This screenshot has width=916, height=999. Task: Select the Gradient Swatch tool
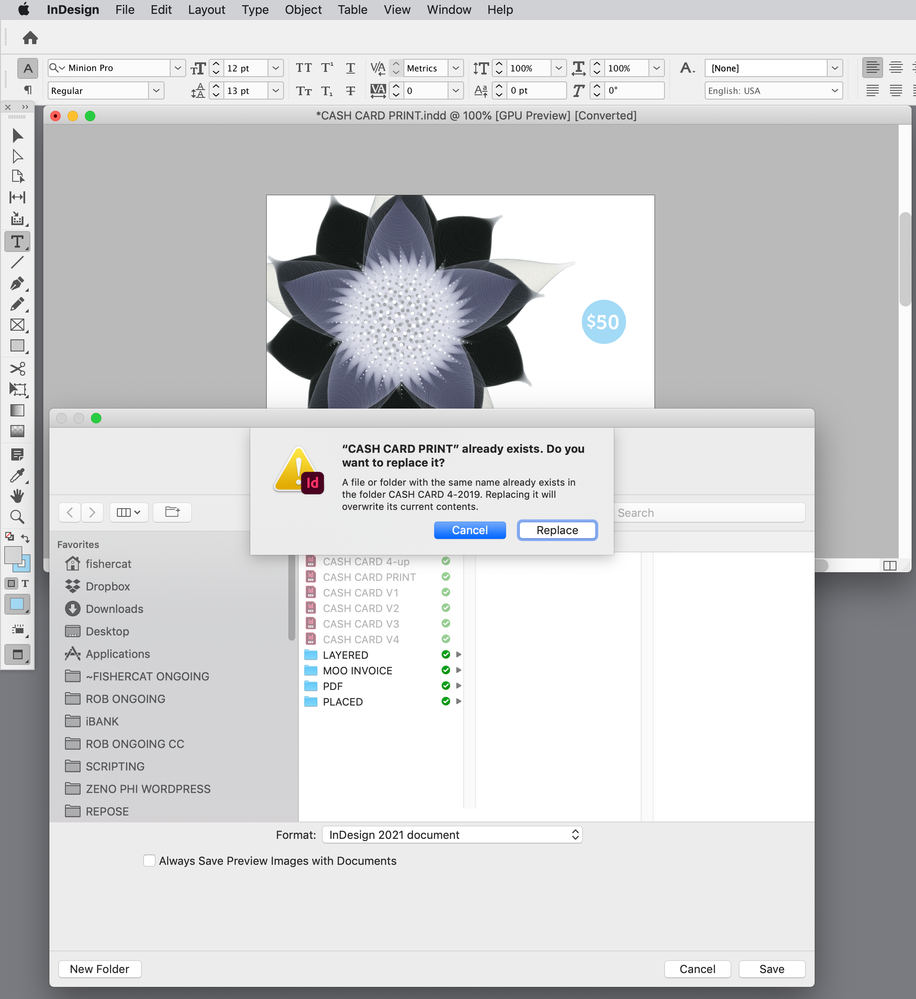click(x=17, y=410)
